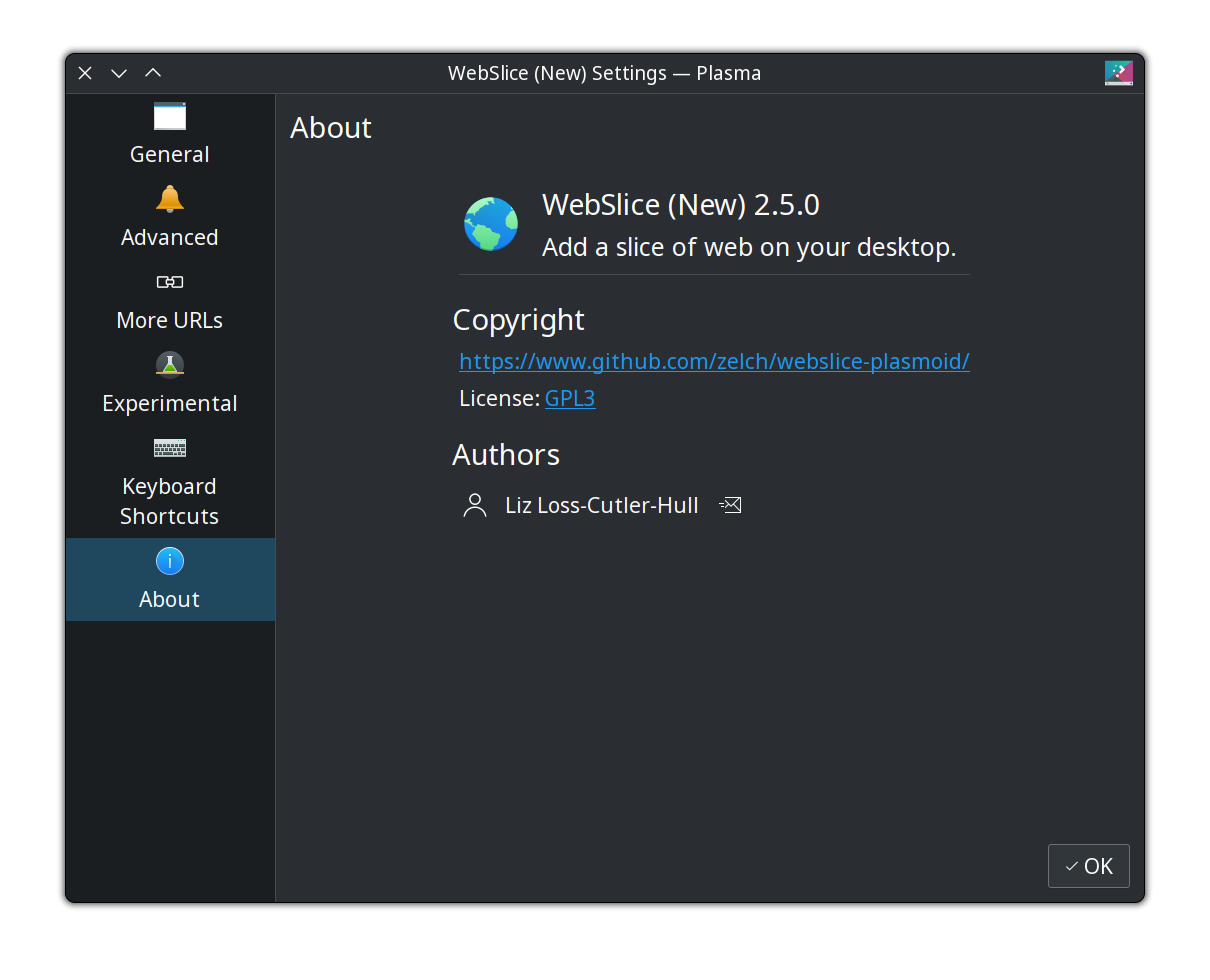Switch to the General tab label
This screenshot has height=980, width=1210.
(x=170, y=154)
